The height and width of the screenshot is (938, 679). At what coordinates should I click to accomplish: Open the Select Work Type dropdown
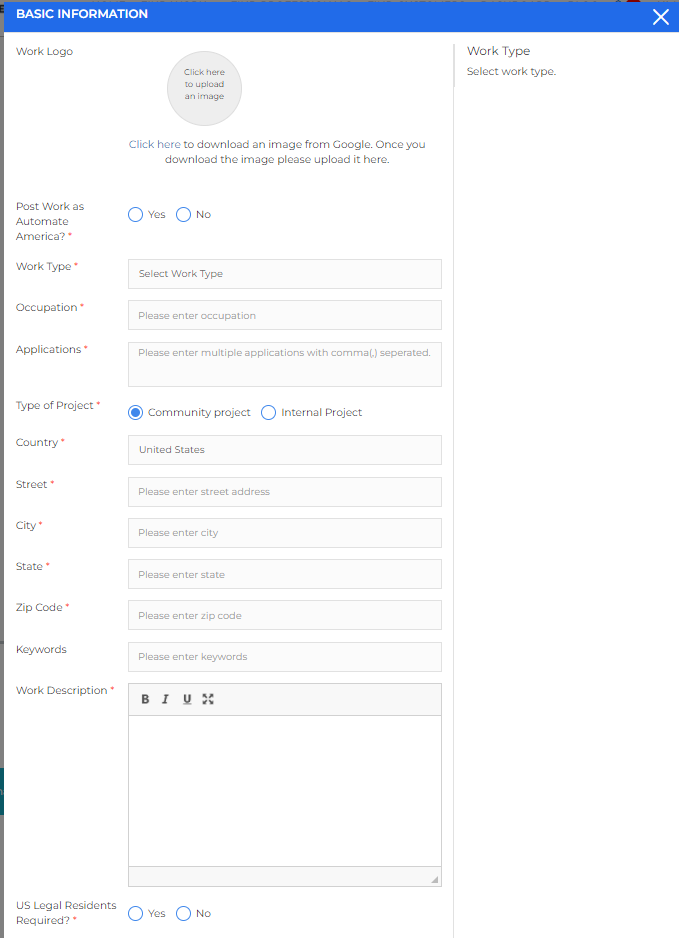click(284, 274)
